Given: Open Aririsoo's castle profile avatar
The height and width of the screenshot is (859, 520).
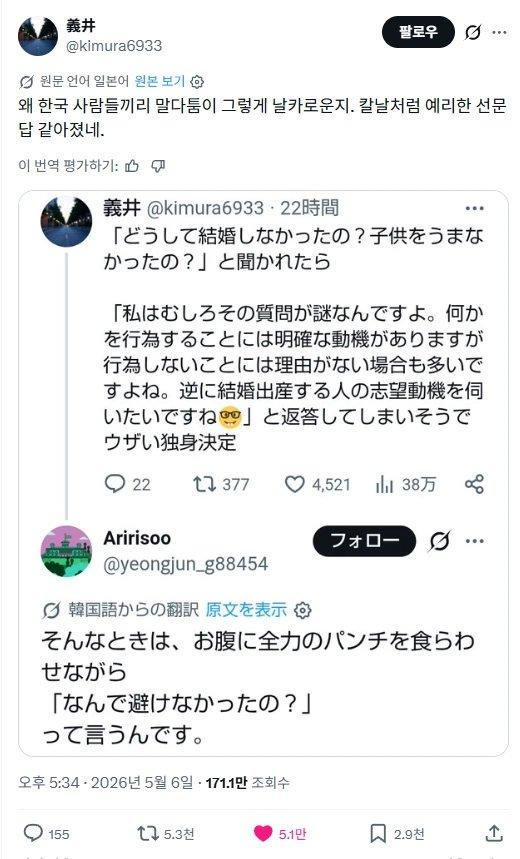Looking at the screenshot, I should pos(66,551).
